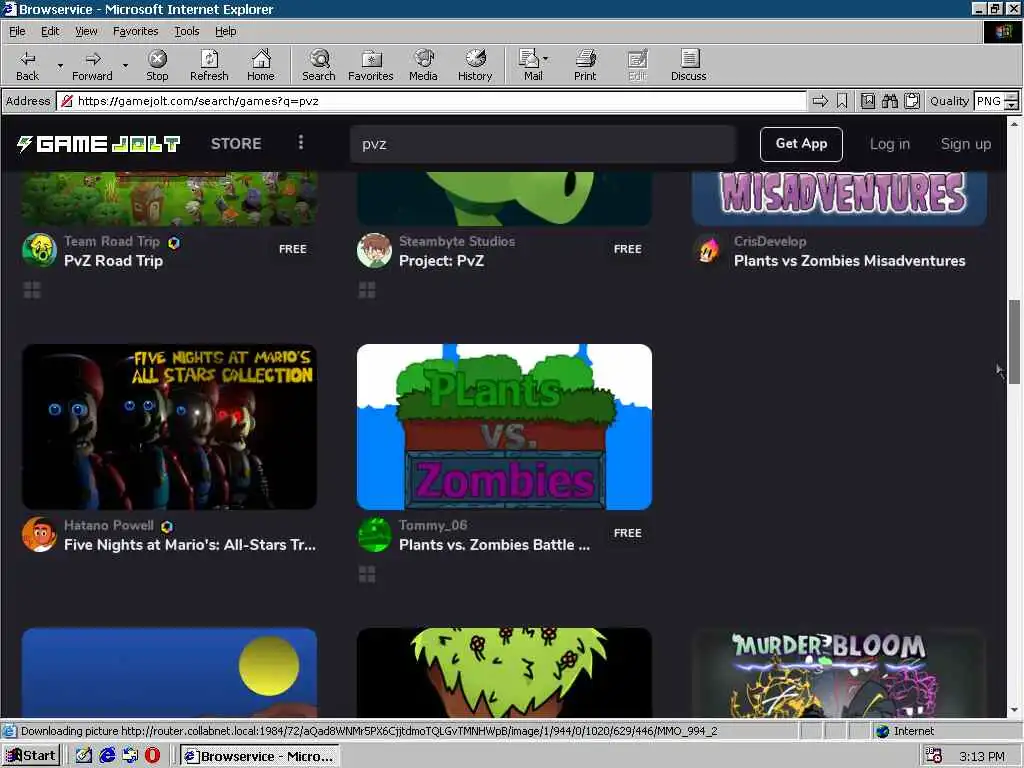Open the Favorites toolbar pane
The image size is (1024, 768).
[x=370, y=65]
